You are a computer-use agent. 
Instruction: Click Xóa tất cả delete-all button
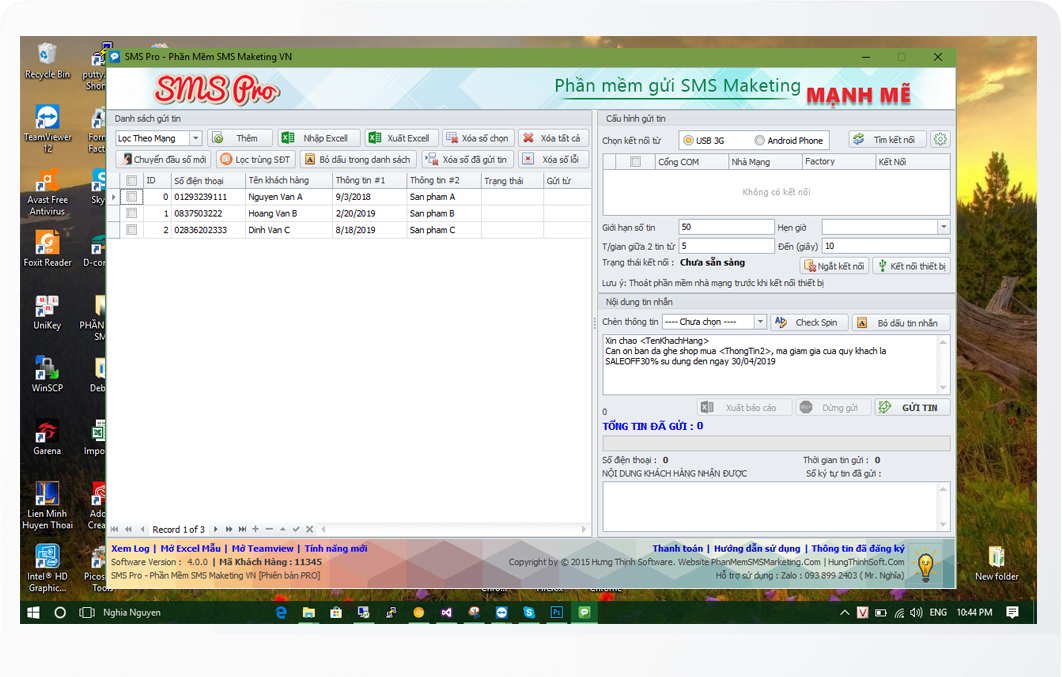point(554,138)
